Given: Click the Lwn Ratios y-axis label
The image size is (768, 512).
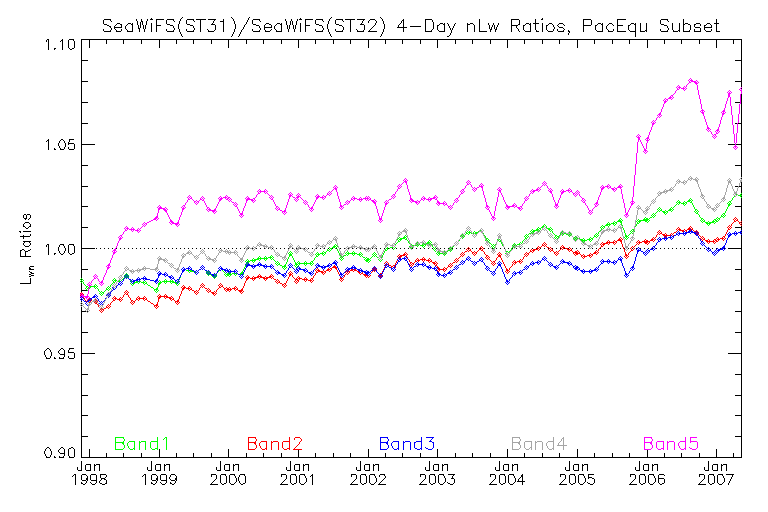Looking at the screenshot, I should pos(25,248).
